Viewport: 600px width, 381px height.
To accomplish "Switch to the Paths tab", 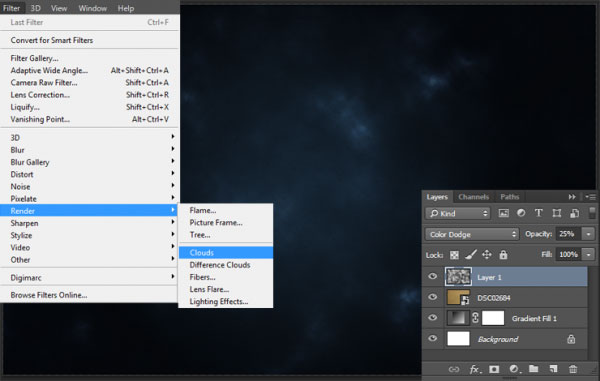I will (x=509, y=197).
